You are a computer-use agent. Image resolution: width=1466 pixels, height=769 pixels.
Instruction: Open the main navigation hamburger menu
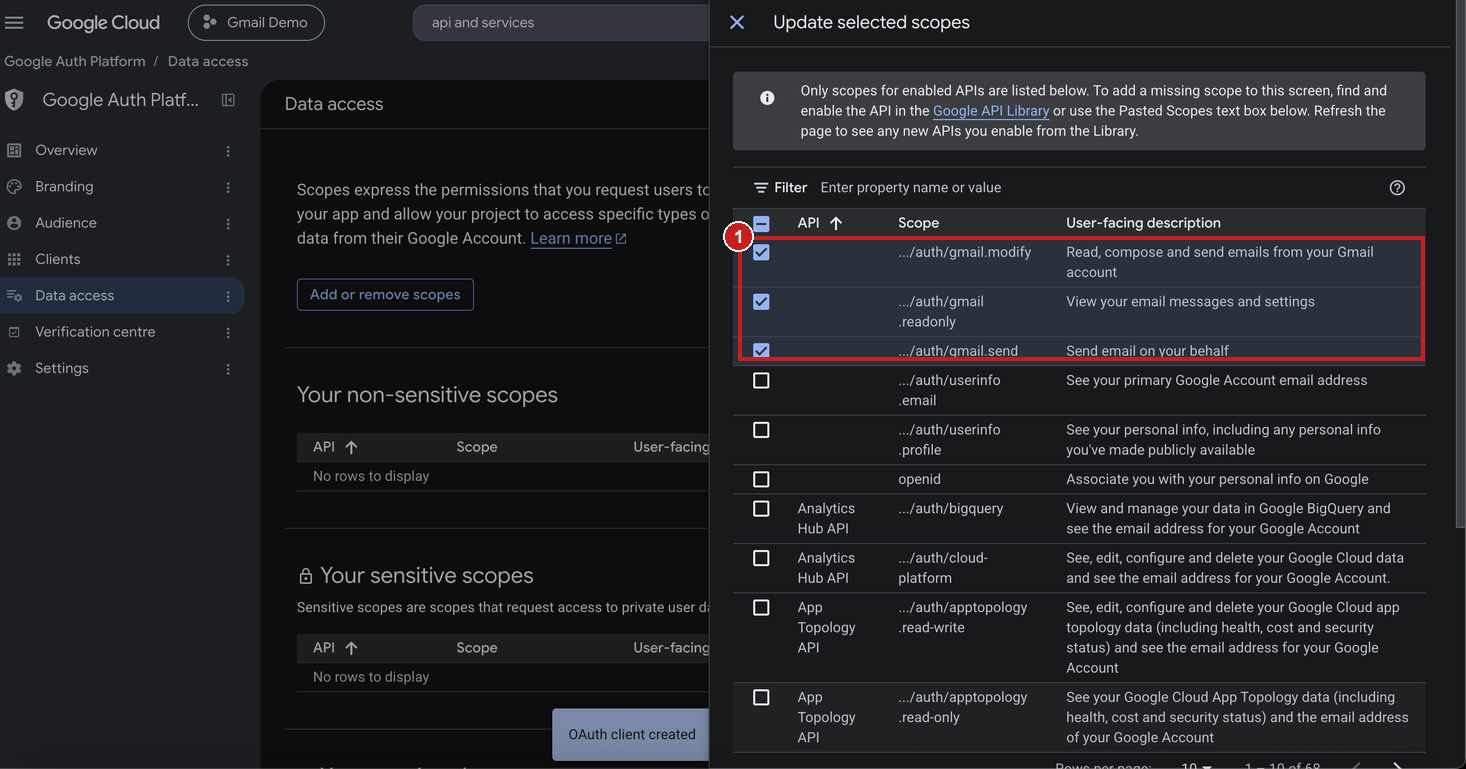coord(14,22)
